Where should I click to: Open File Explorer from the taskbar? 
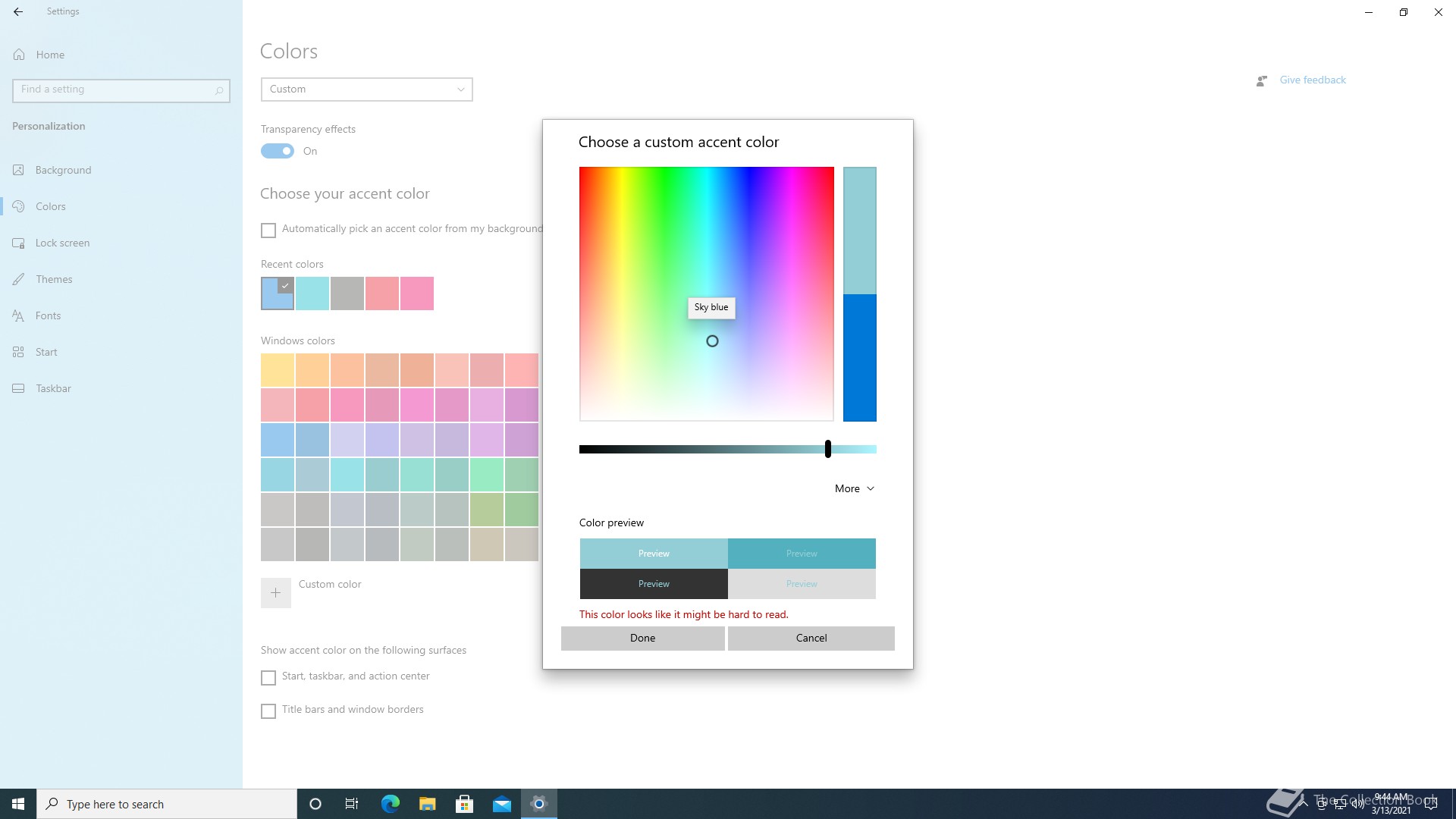[427, 804]
